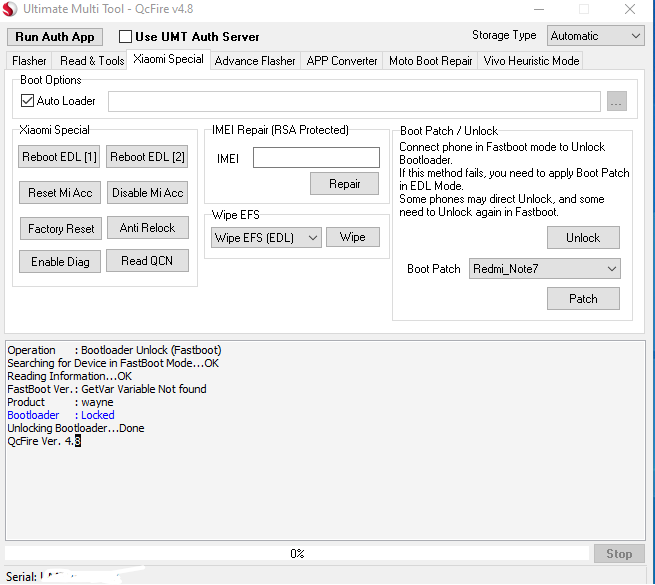Click the 'Operation : Bootloader Unlock (Fastboot)' line
The height and width of the screenshot is (585, 655).
[114, 350]
